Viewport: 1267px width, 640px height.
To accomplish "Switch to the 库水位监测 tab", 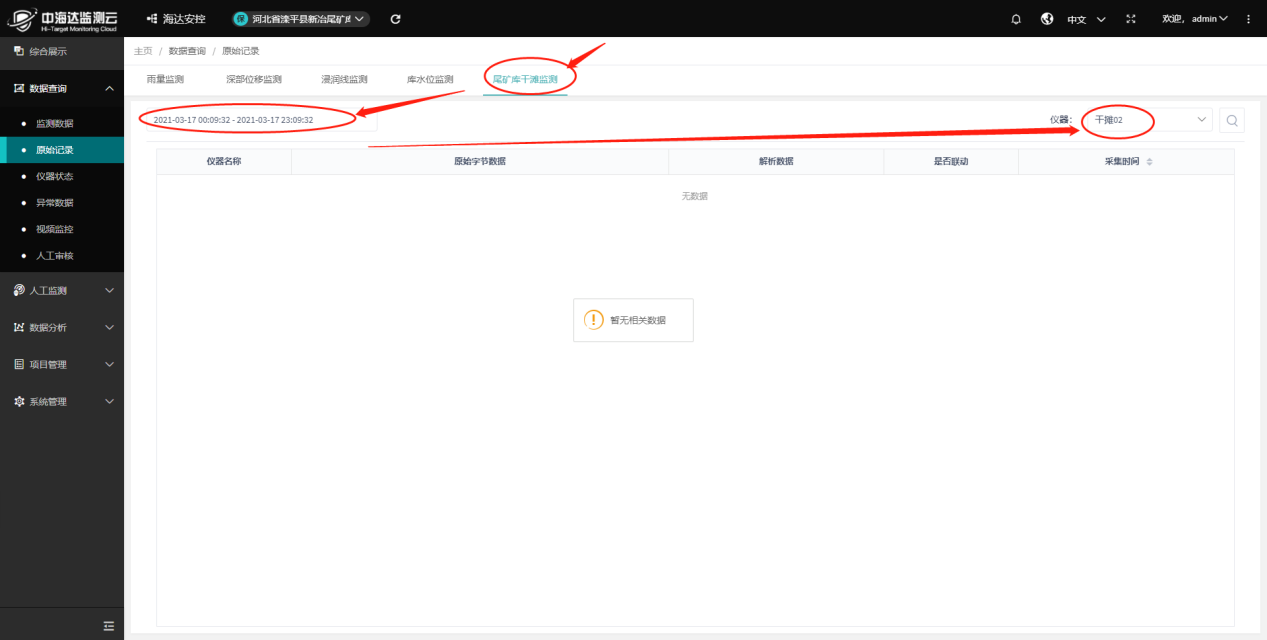I will tap(430, 79).
